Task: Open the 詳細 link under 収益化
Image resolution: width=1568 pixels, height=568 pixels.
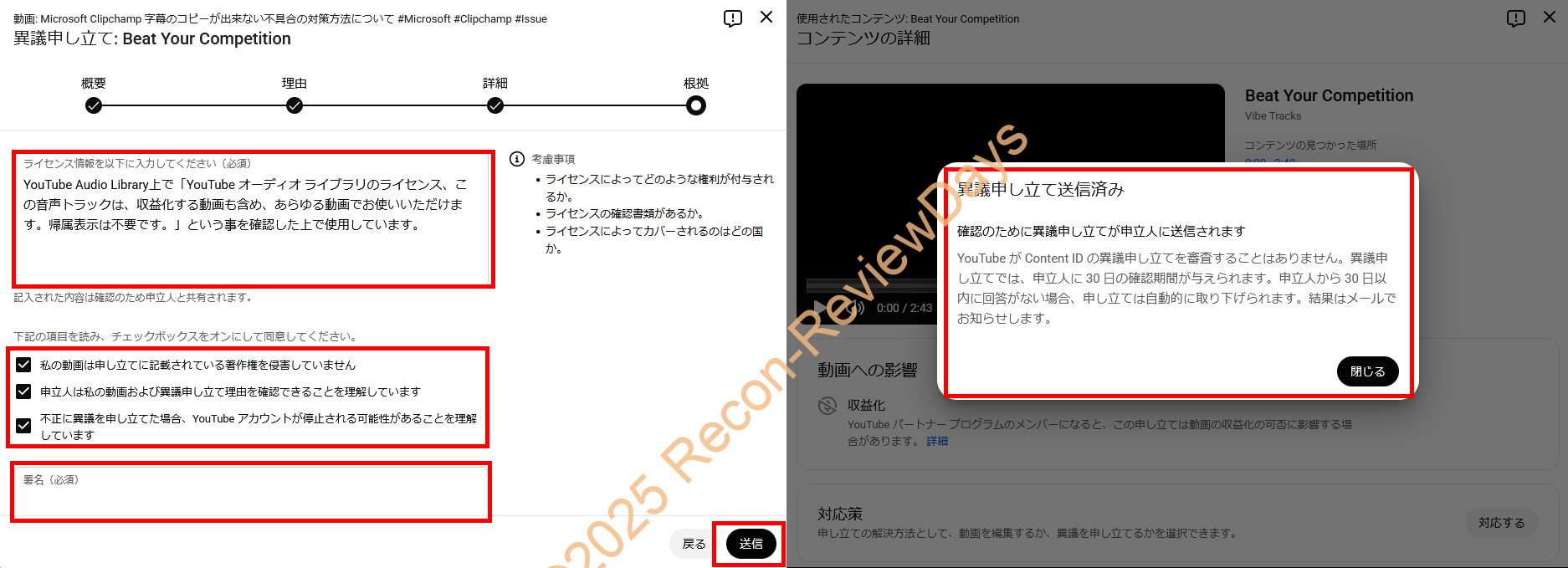Action: [x=937, y=441]
